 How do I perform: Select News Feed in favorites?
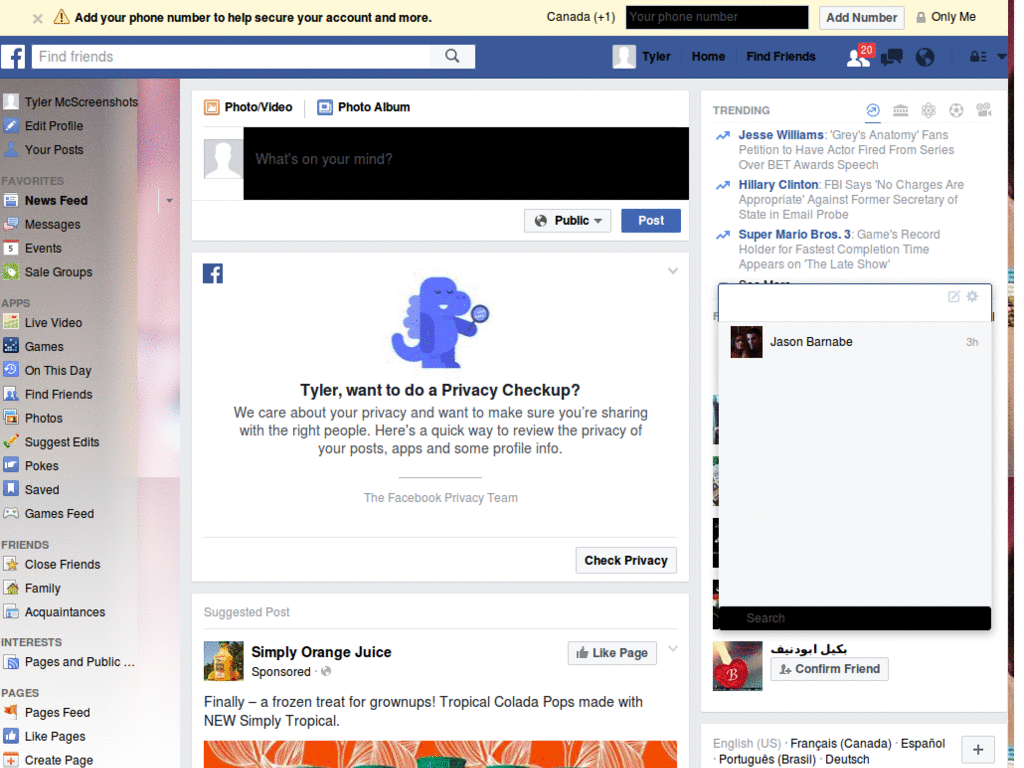(x=46, y=201)
